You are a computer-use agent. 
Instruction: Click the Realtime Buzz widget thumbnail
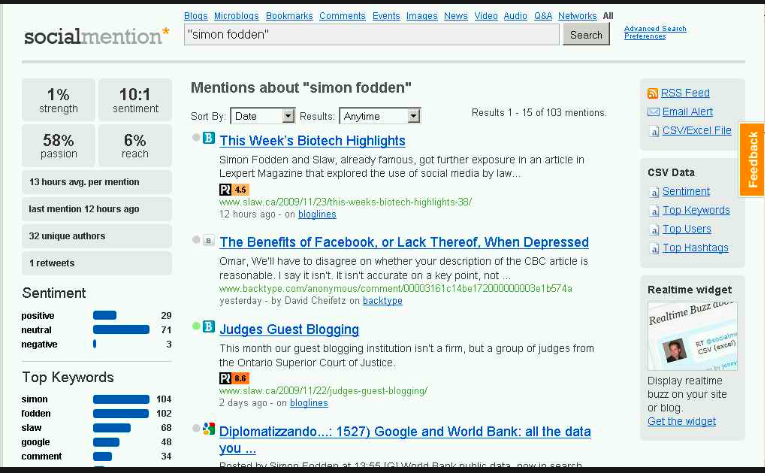pyautogui.click(x=692, y=336)
